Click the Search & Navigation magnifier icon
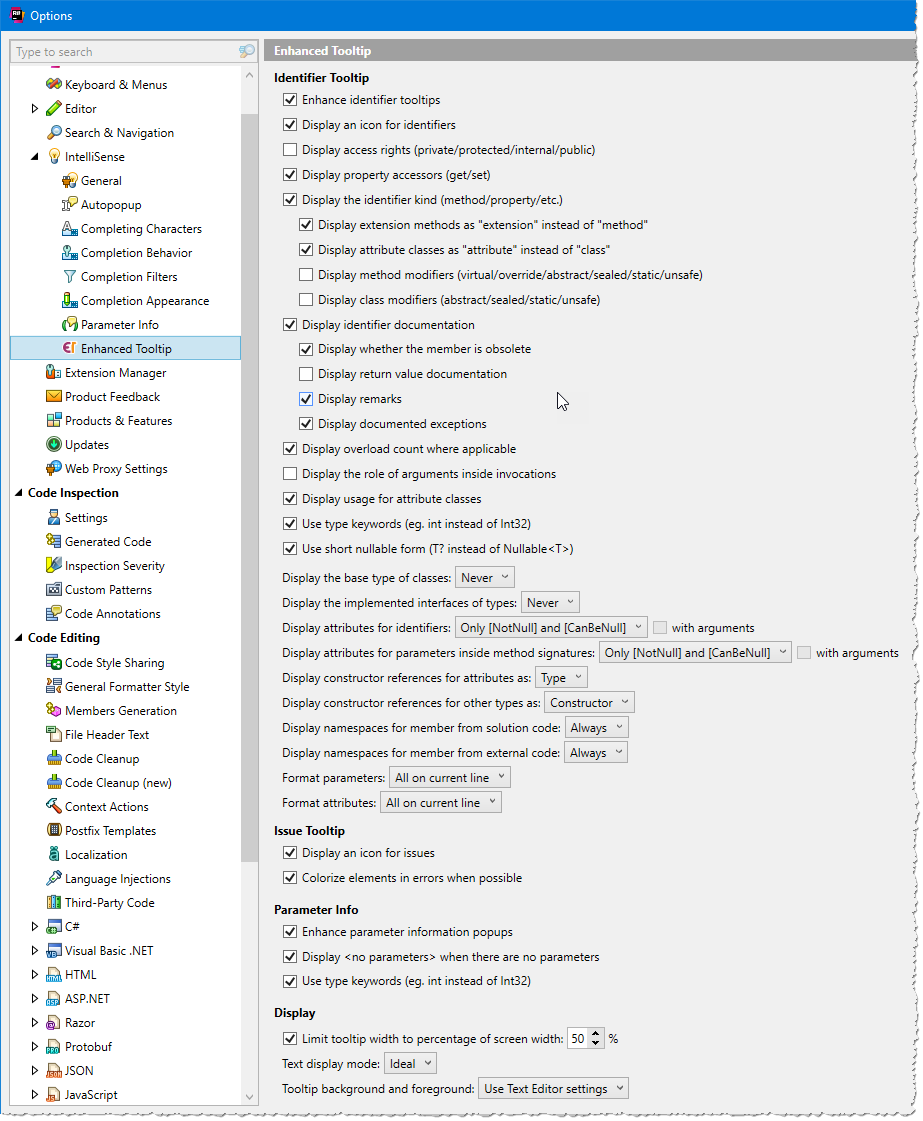The width and height of the screenshot is (923, 1121). click(x=54, y=133)
